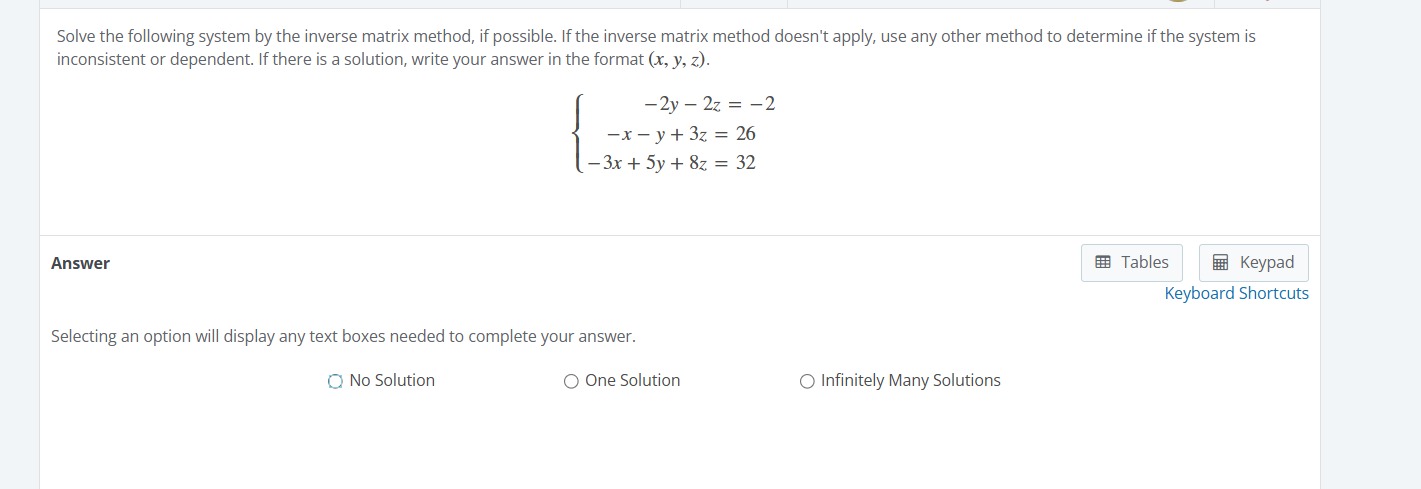Screen dimensions: 1421x489
Task: Pick the Infinitely Many Solutions radio button
Action: coord(807,381)
